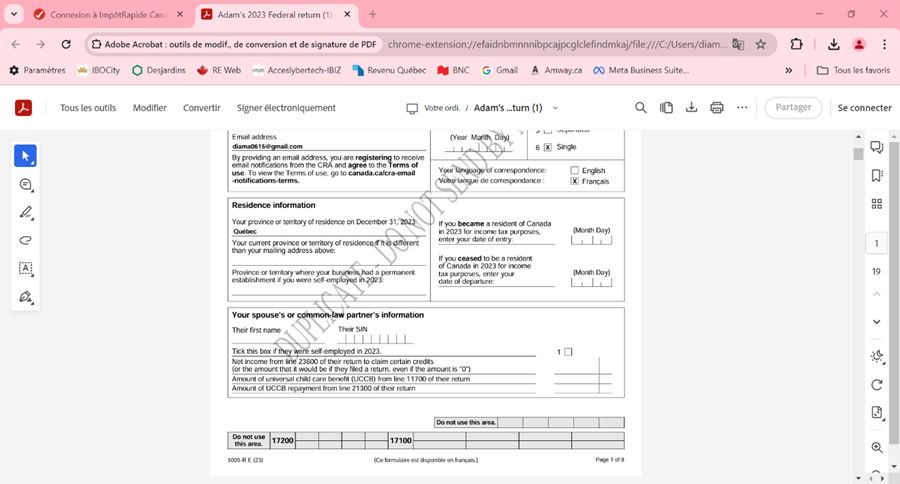The image size is (900, 484).
Task: Select the arrow selection tool
Action: (25, 156)
